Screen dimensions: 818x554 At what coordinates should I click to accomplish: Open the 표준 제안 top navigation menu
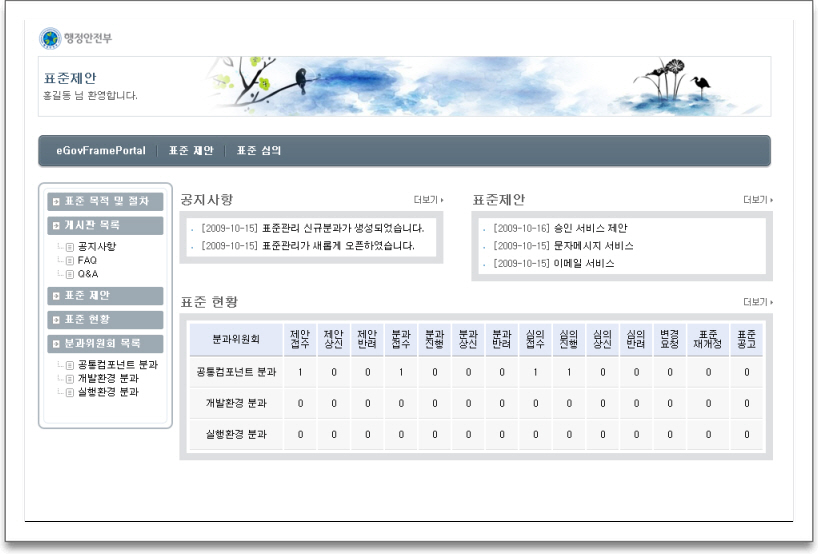(191, 151)
